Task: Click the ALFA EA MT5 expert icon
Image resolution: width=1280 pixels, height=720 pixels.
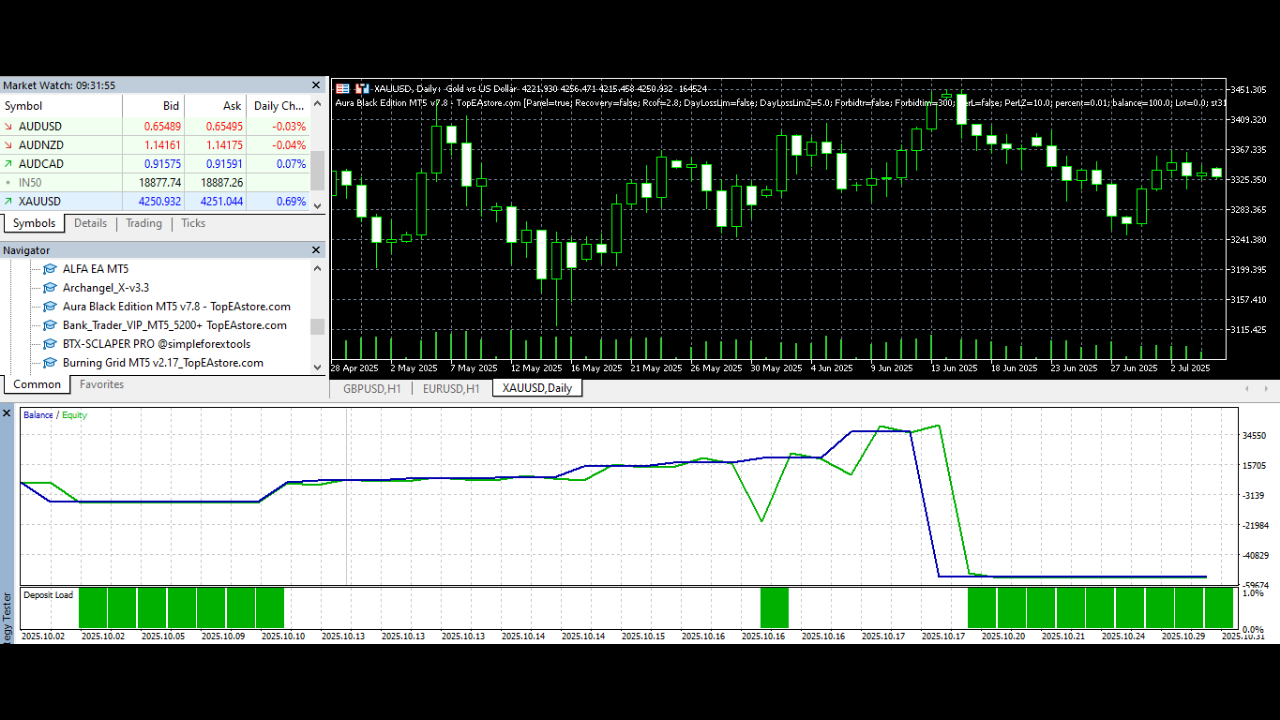Action: click(x=50, y=269)
